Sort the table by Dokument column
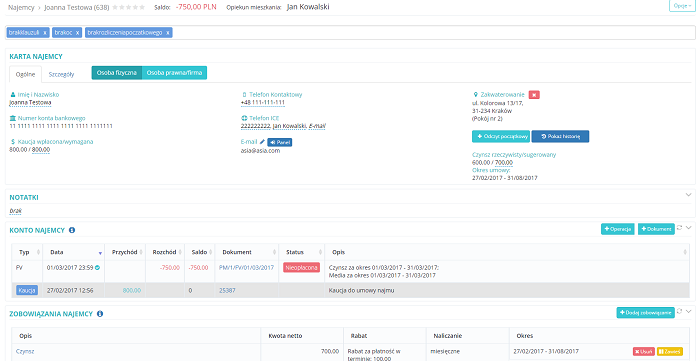 [x=247, y=252]
